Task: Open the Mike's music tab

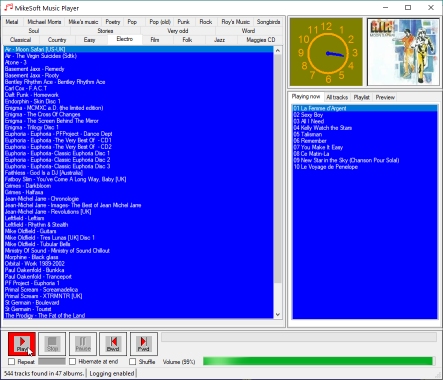Action: click(83, 22)
